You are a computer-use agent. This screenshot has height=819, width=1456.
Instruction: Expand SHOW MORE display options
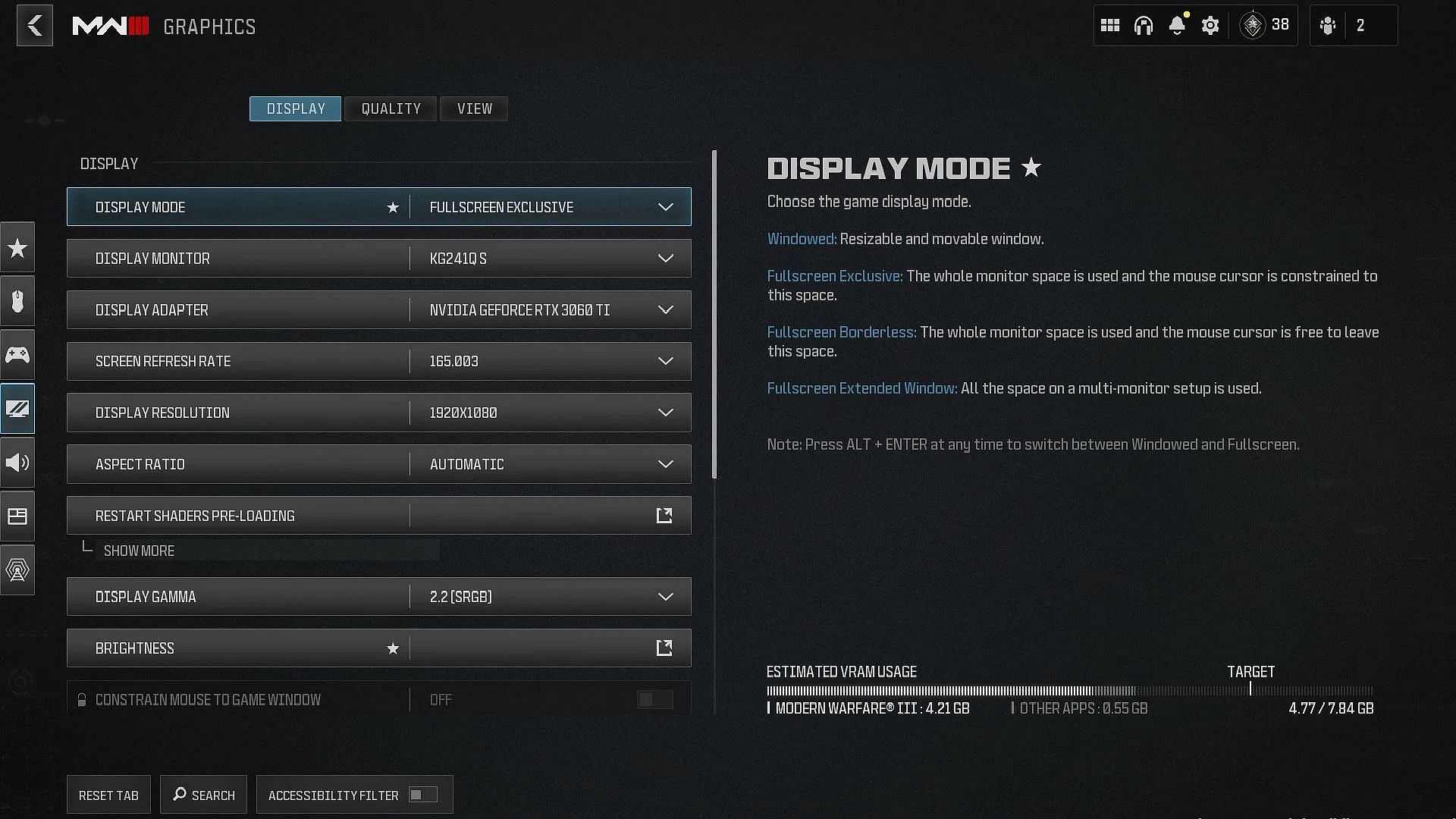point(138,551)
